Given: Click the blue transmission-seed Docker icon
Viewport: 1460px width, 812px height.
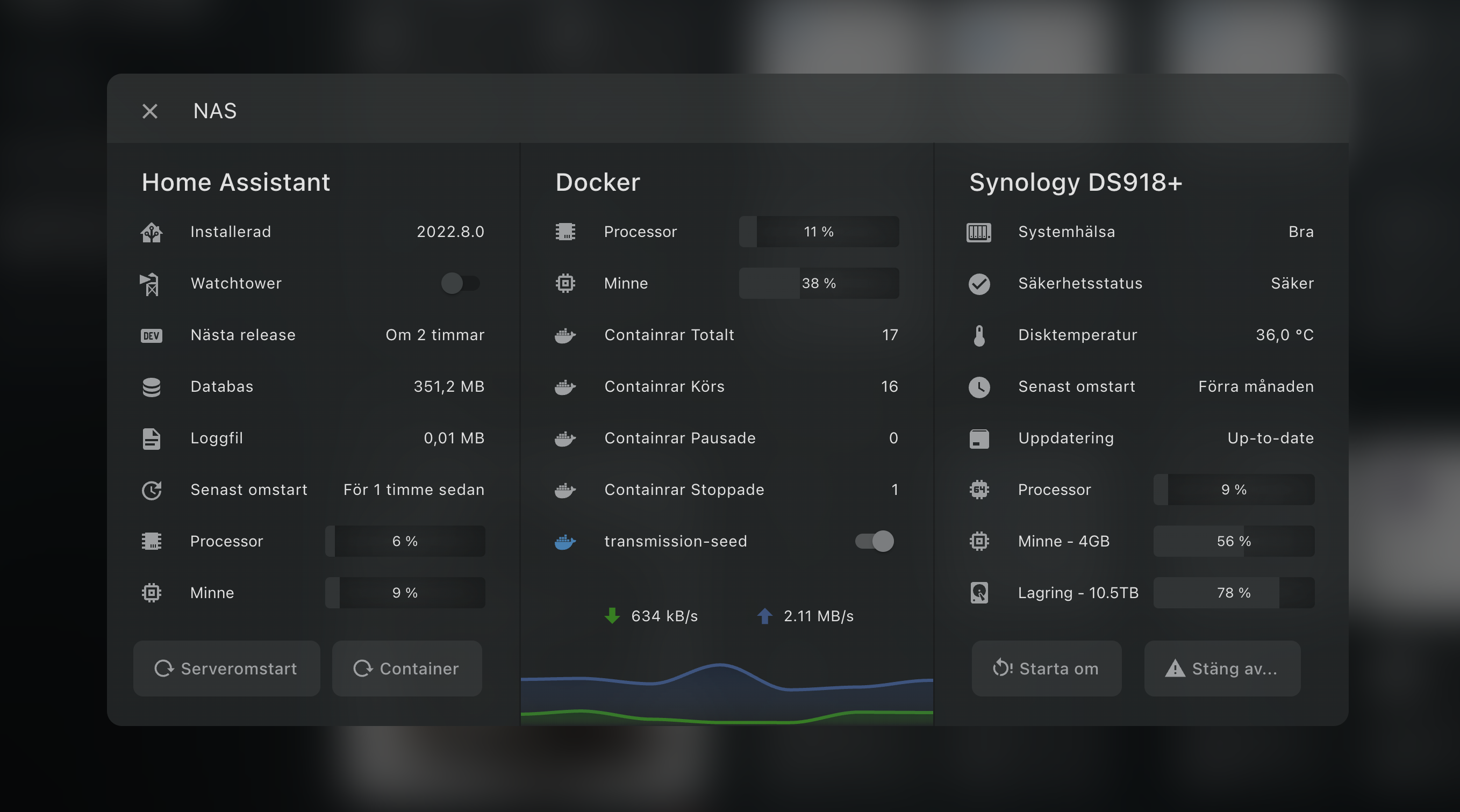Looking at the screenshot, I should click(x=565, y=542).
